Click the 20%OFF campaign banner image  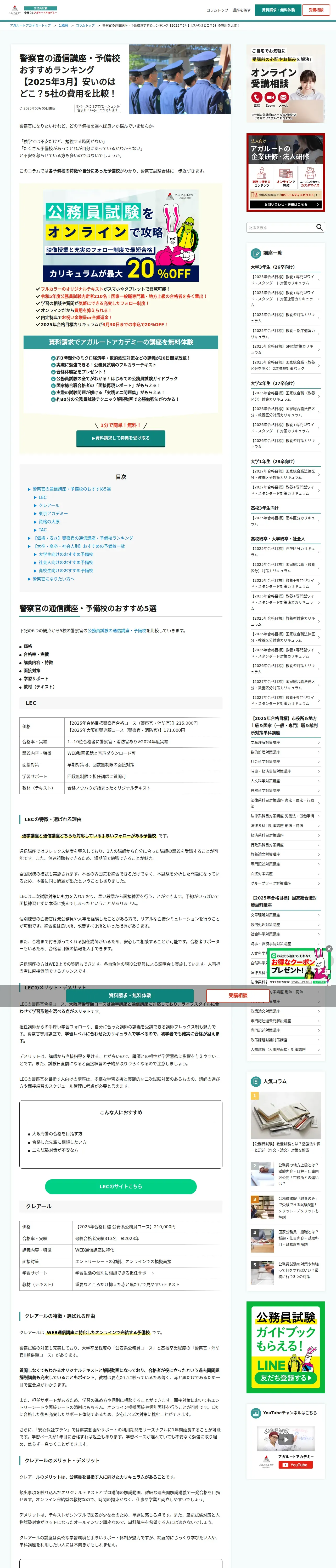pos(121,235)
